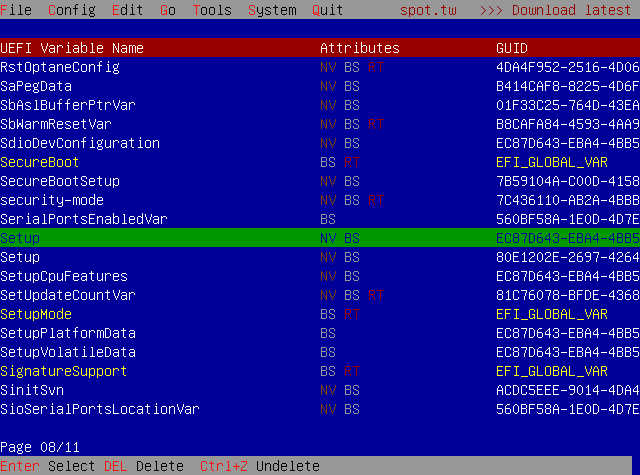This screenshot has width=640, height=475.
Task: Pick the SetupMode variable entry
Action: click(x=36, y=314)
